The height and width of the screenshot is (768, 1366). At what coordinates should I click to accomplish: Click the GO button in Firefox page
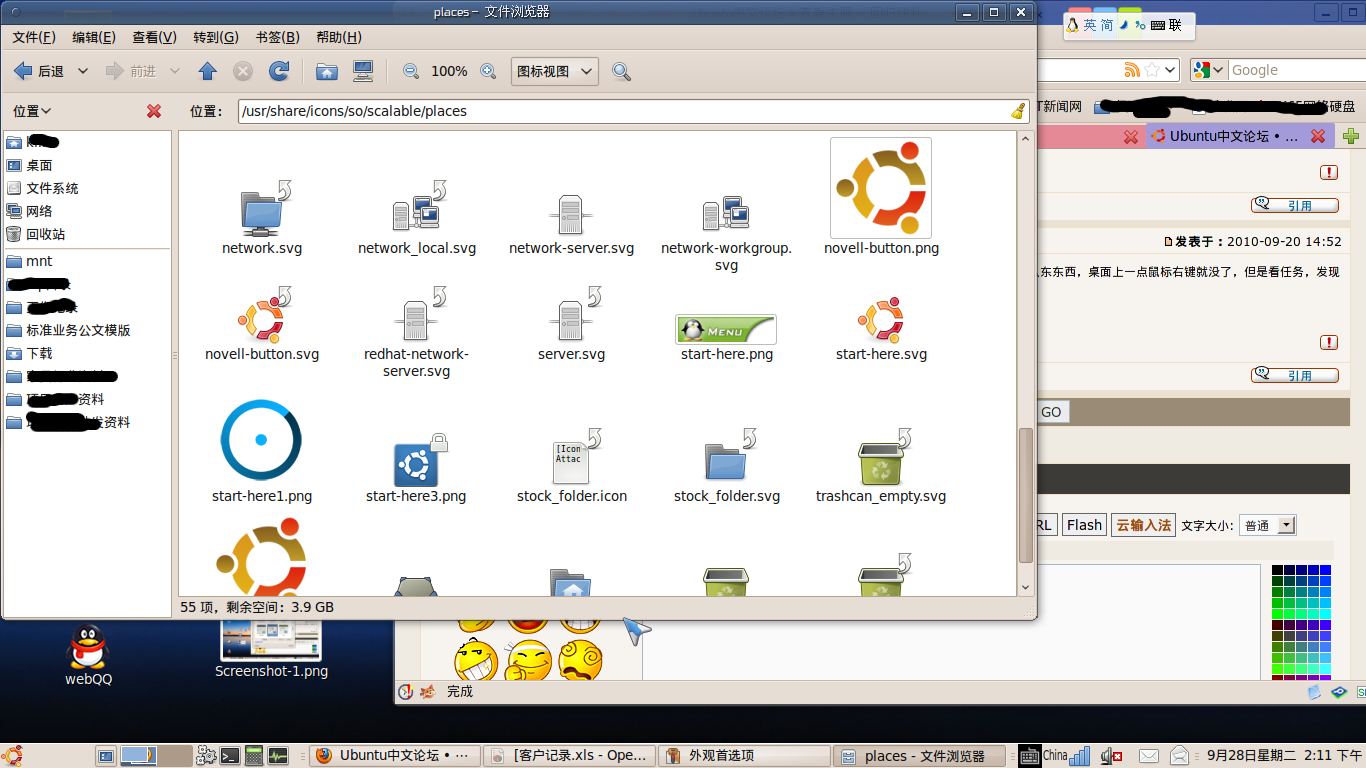coord(1051,412)
